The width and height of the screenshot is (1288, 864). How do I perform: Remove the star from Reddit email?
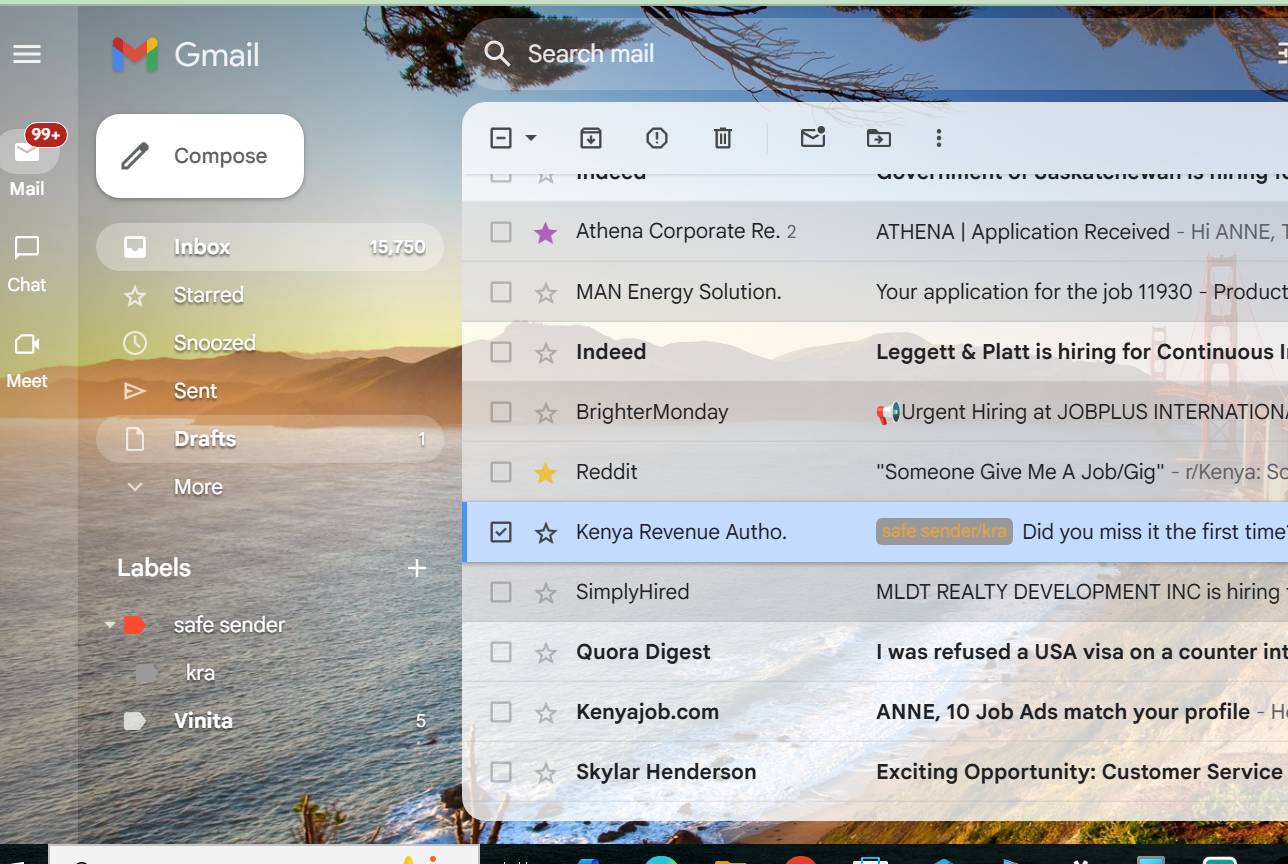click(545, 473)
